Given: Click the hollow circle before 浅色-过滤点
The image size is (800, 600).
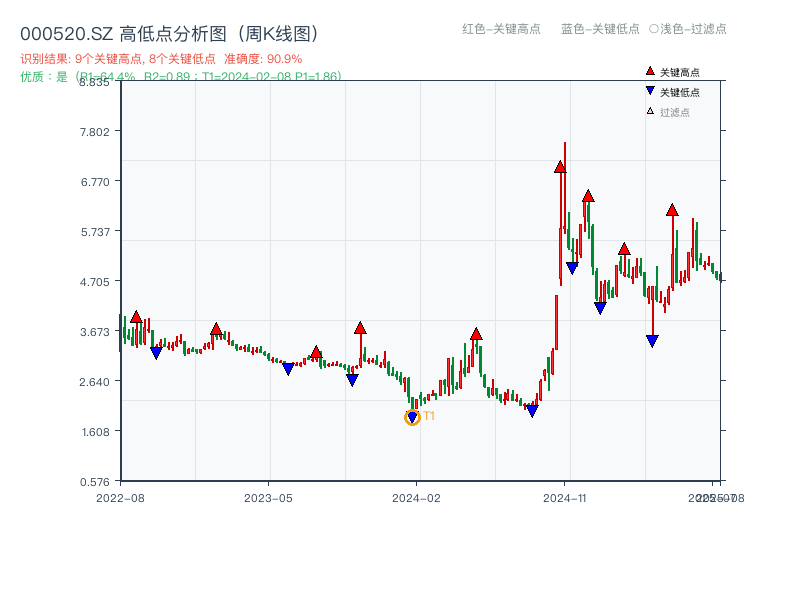Looking at the screenshot, I should click(x=654, y=29).
